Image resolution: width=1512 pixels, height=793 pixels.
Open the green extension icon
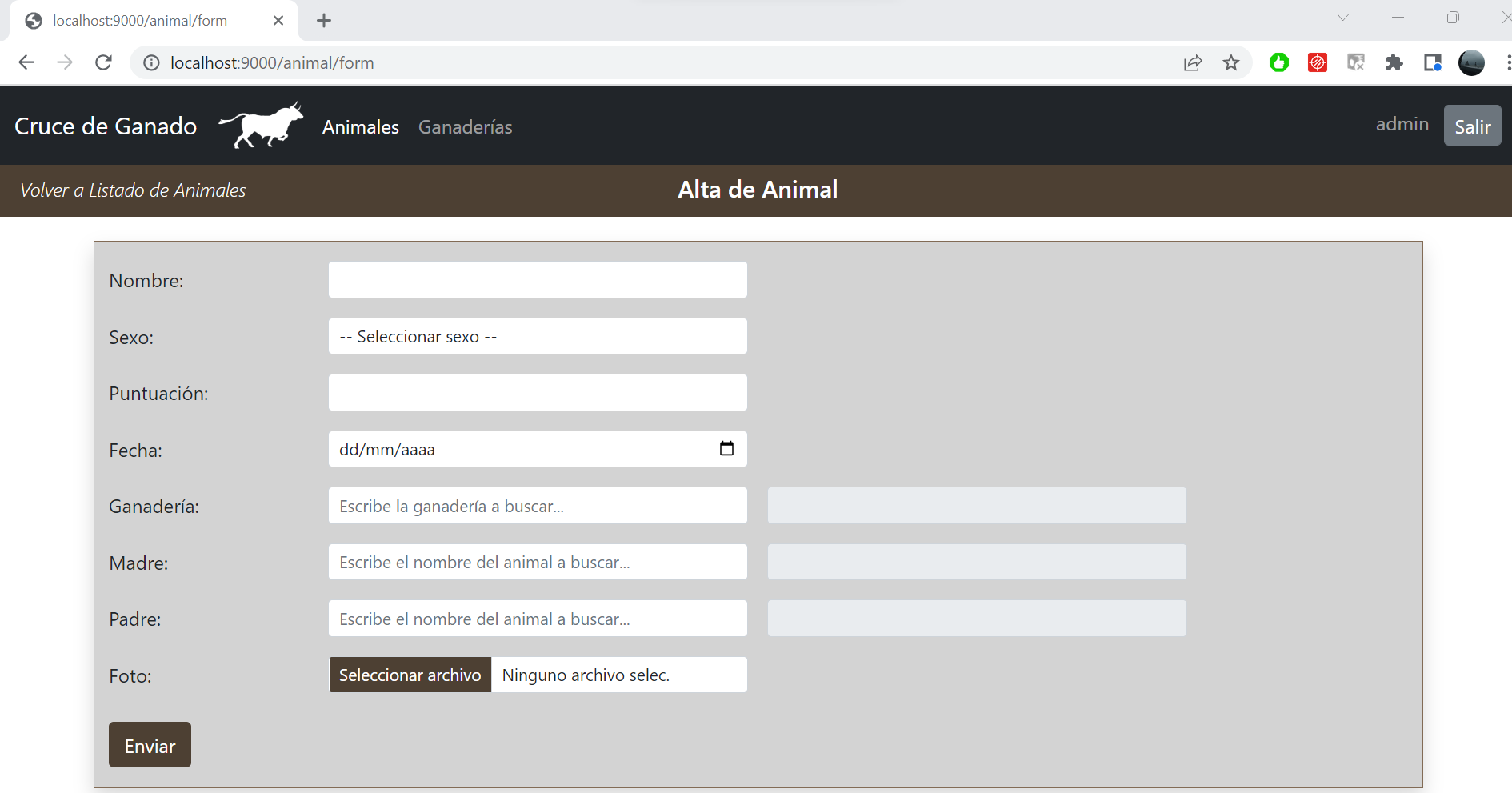coord(1279,62)
